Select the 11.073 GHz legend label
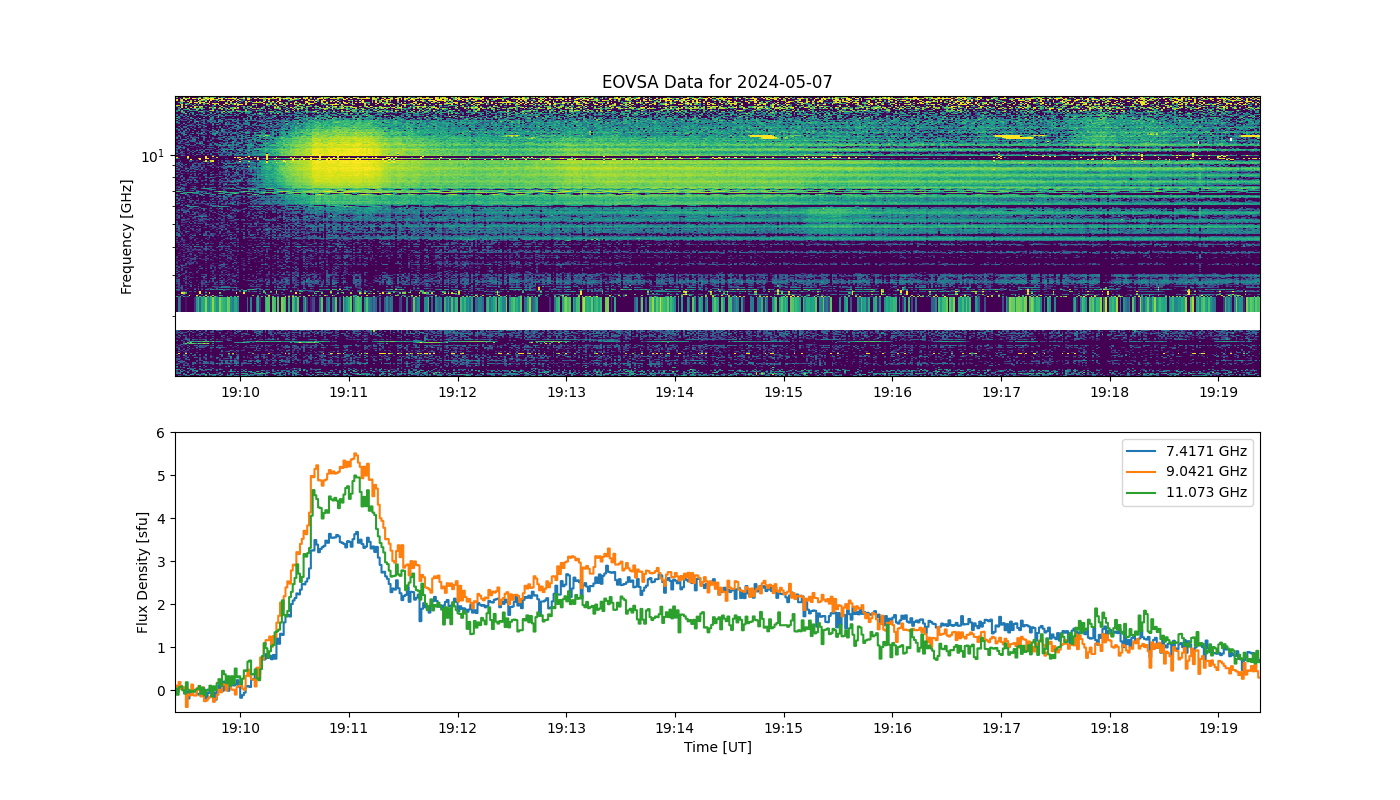Viewport: 1400px width, 800px height. coord(1208,492)
